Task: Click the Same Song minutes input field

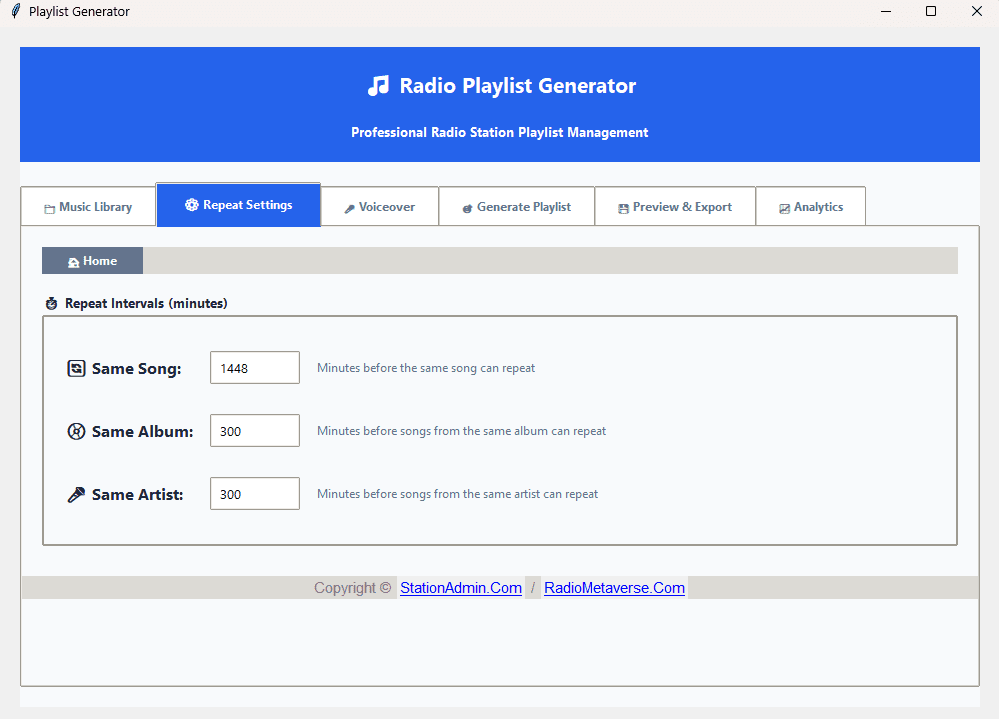Action: click(x=254, y=367)
